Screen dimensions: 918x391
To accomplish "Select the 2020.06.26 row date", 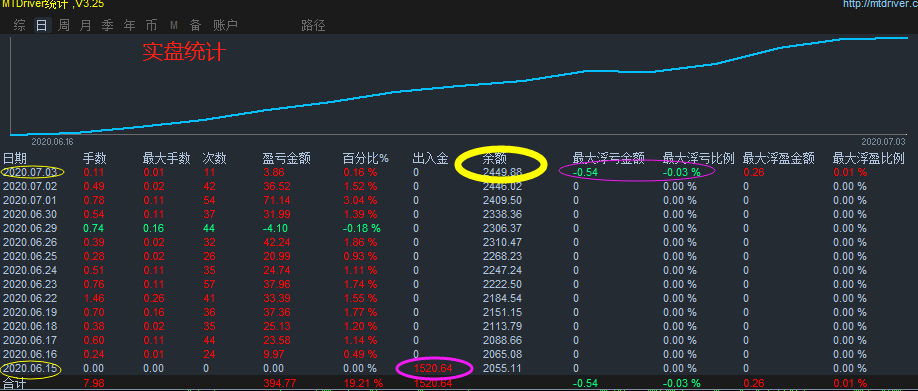I will [30, 242].
